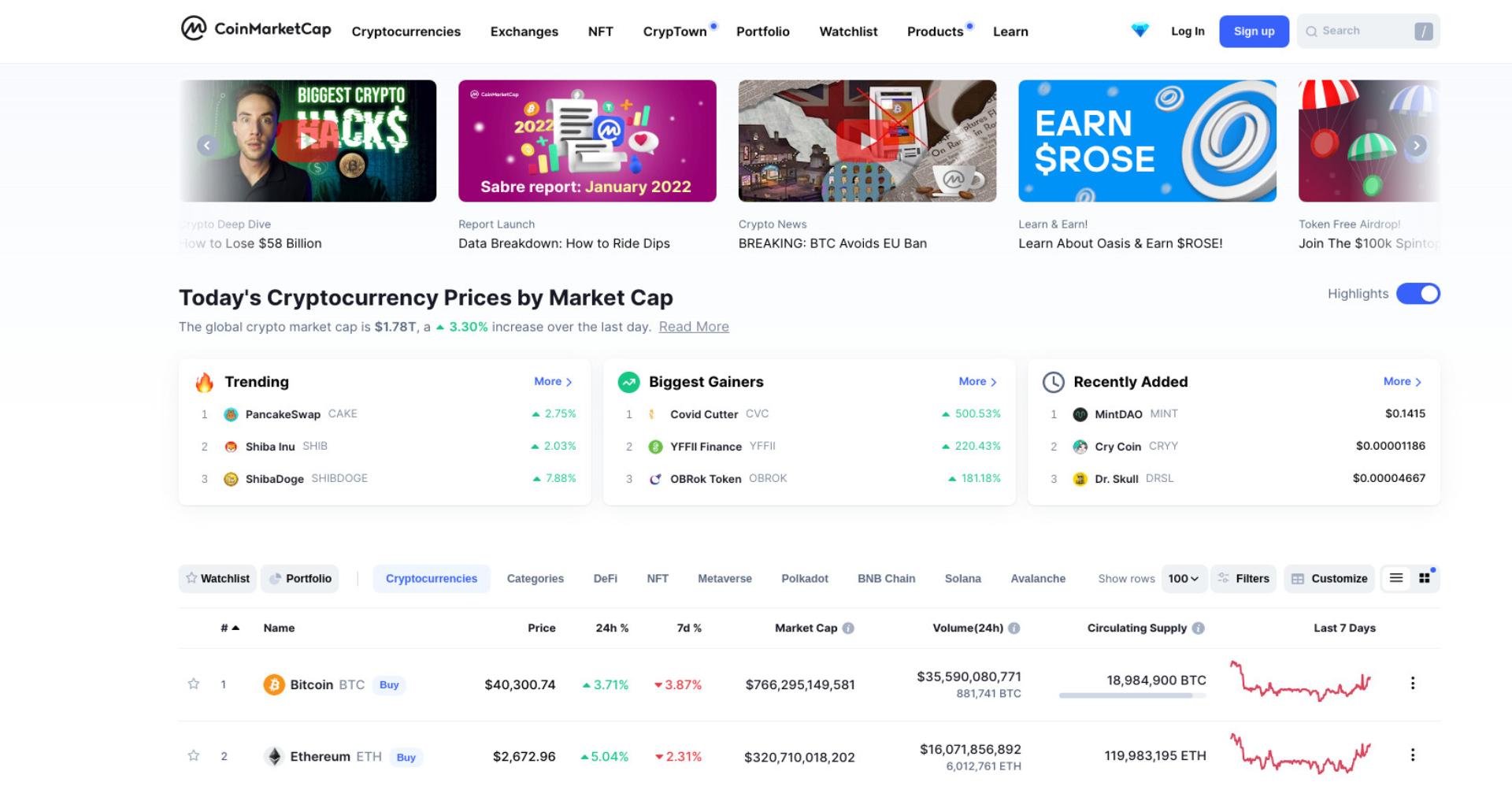Click Ethereum last 7 days sparkline
The height and width of the screenshot is (786, 1512).
(x=1301, y=754)
